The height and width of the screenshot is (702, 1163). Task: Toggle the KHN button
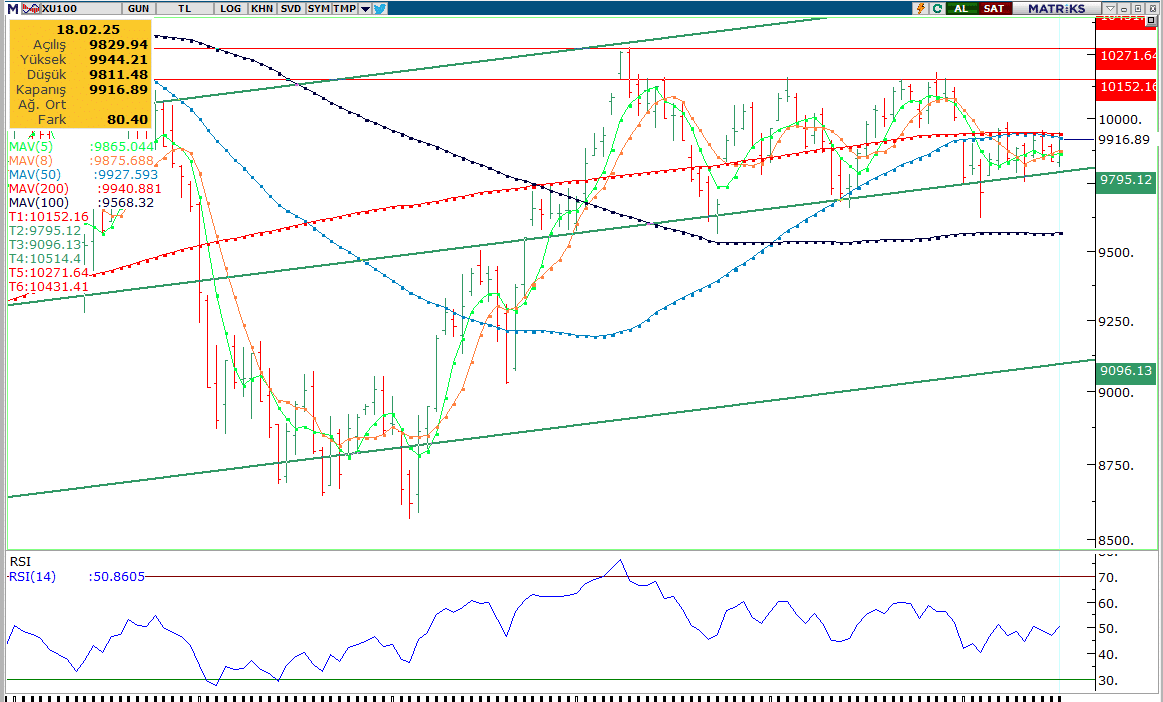[262, 8]
